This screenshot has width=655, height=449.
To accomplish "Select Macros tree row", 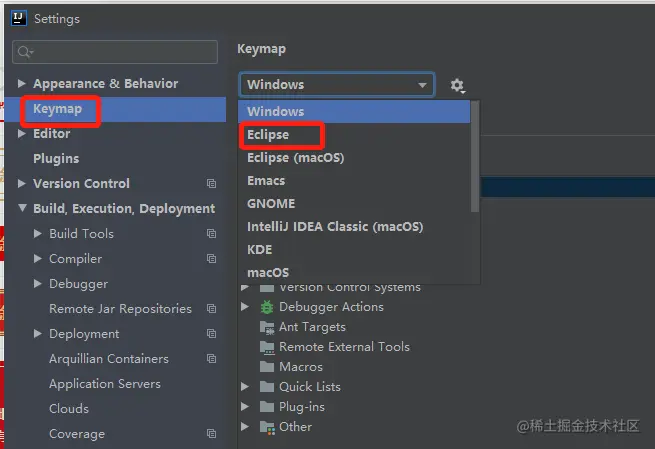I will tap(301, 367).
